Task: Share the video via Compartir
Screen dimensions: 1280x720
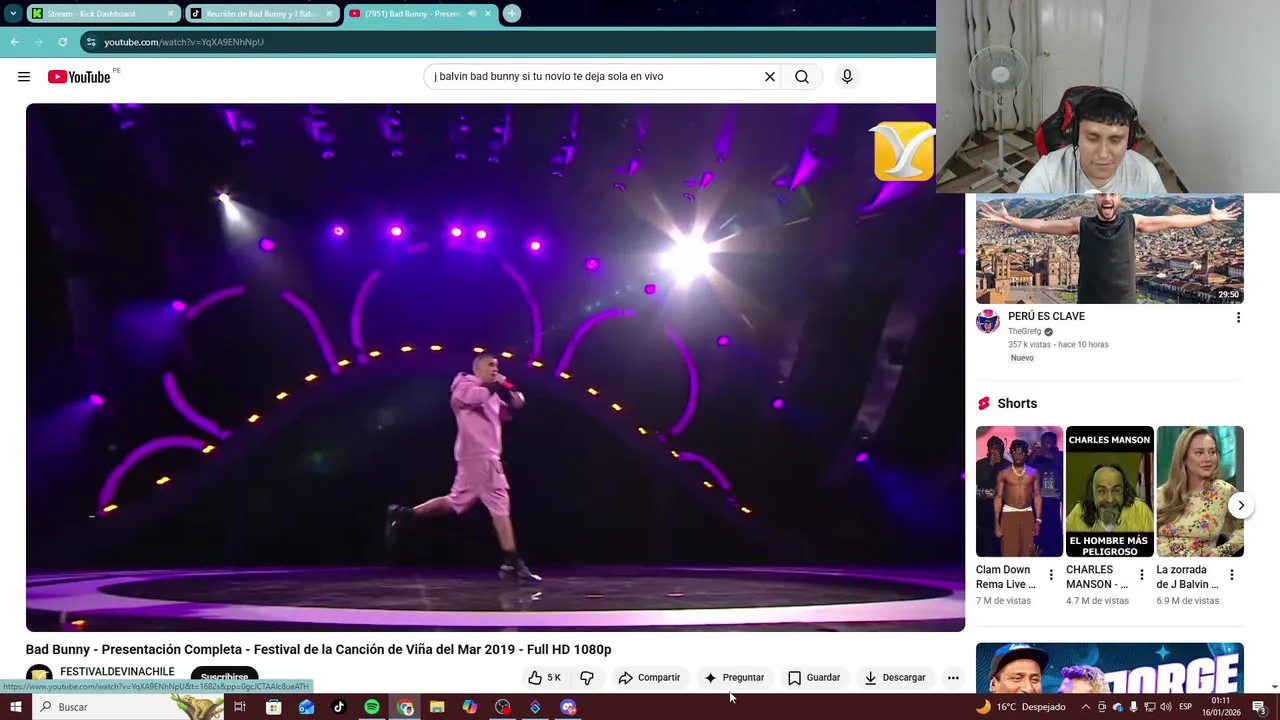Action: [649, 678]
